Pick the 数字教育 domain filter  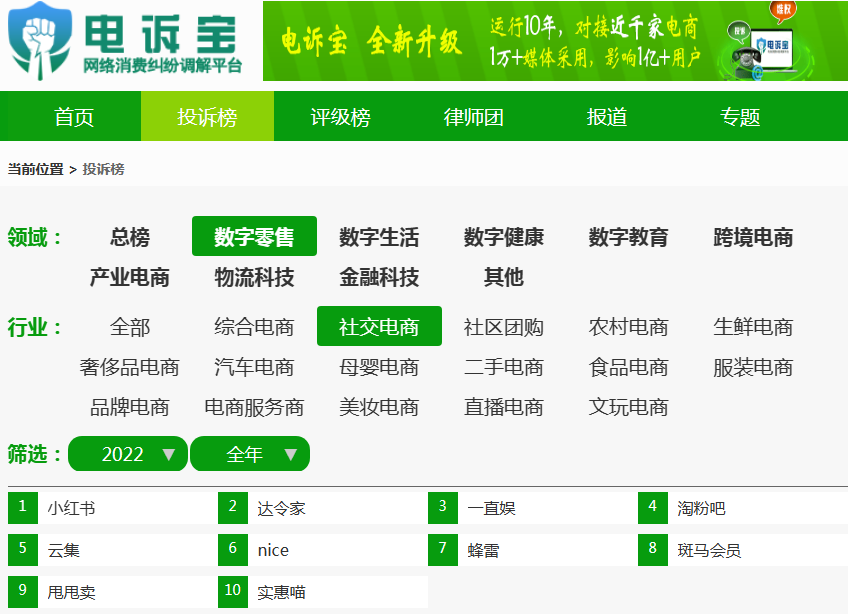(628, 236)
